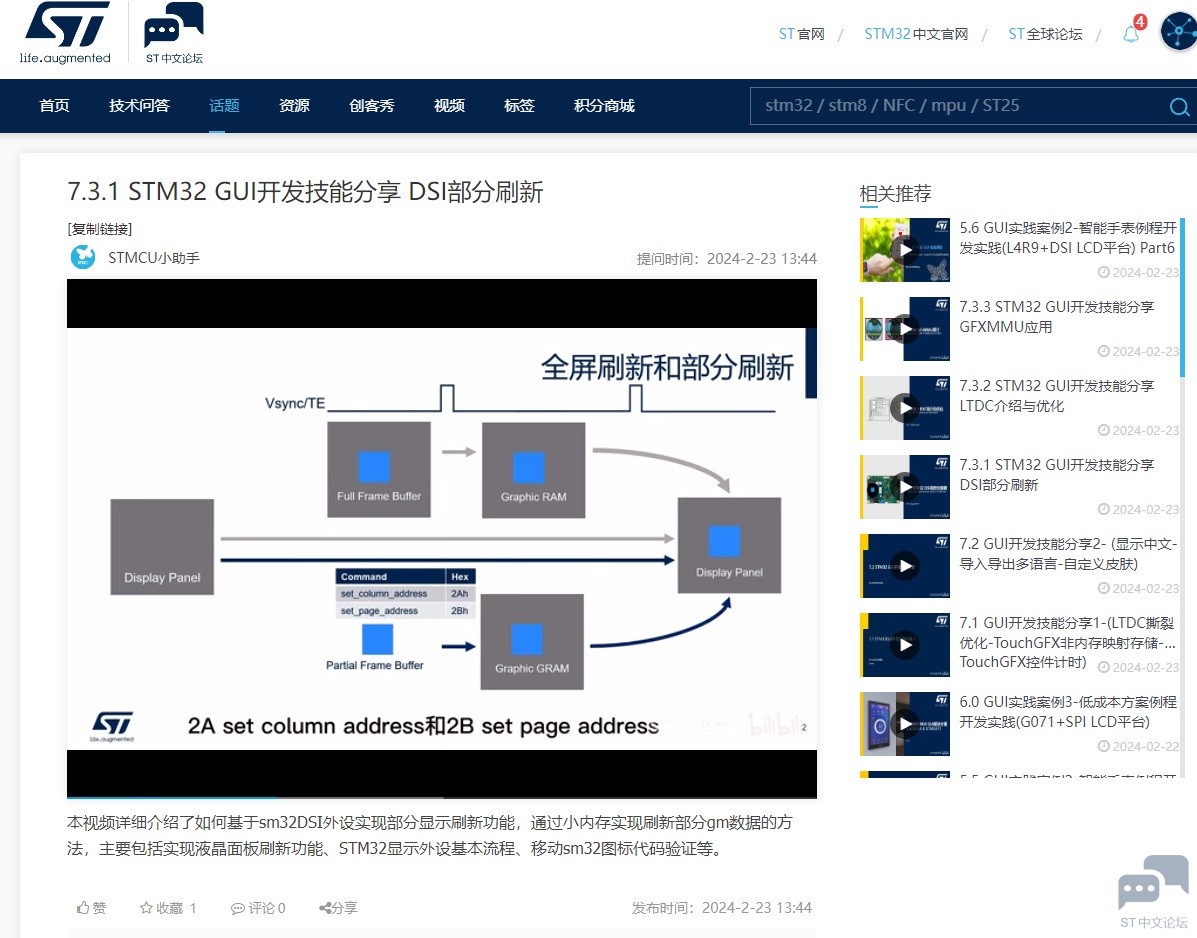Click the video progress bar
Image resolution: width=1197 pixels, height=938 pixels.
point(441,797)
